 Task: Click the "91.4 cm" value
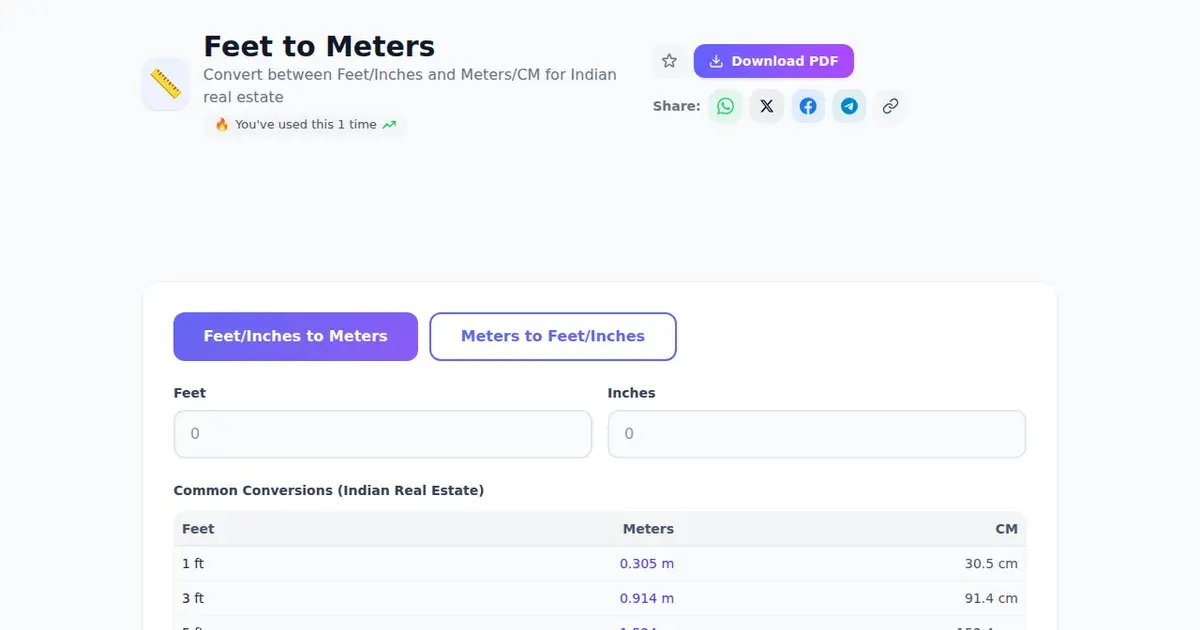click(991, 598)
